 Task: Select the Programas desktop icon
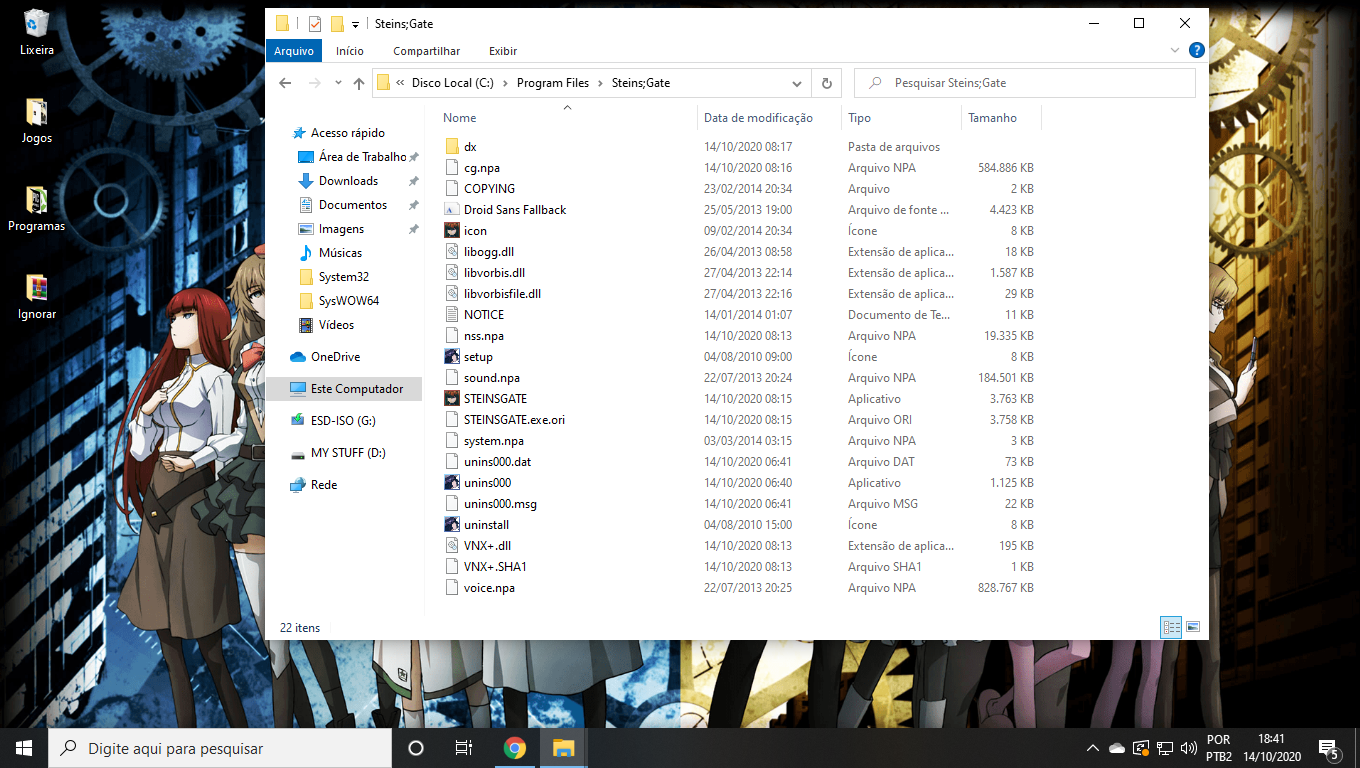37,209
